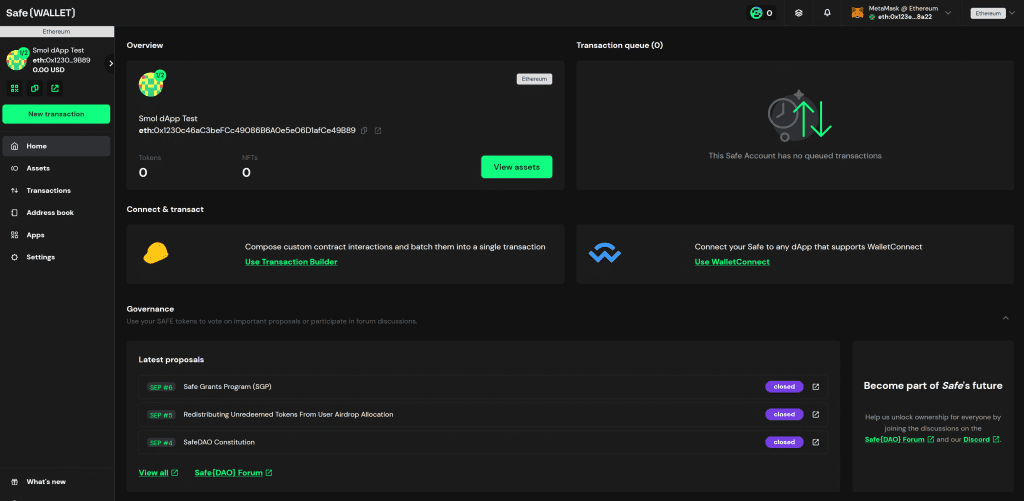Open Address book in sidebar
Image resolution: width=1024 pixels, height=501 pixels.
[56, 213]
